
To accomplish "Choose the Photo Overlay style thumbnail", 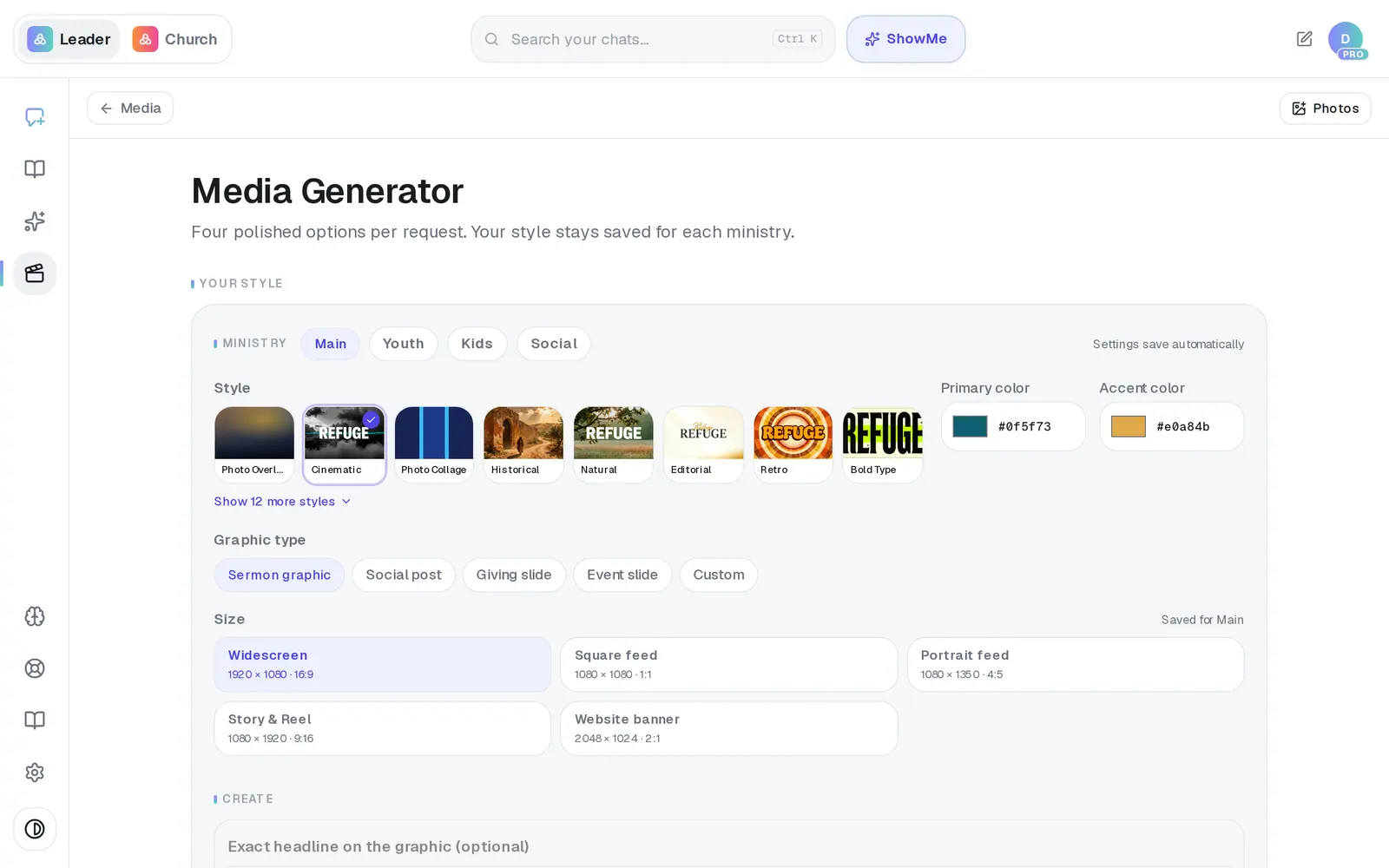I will [254, 444].
